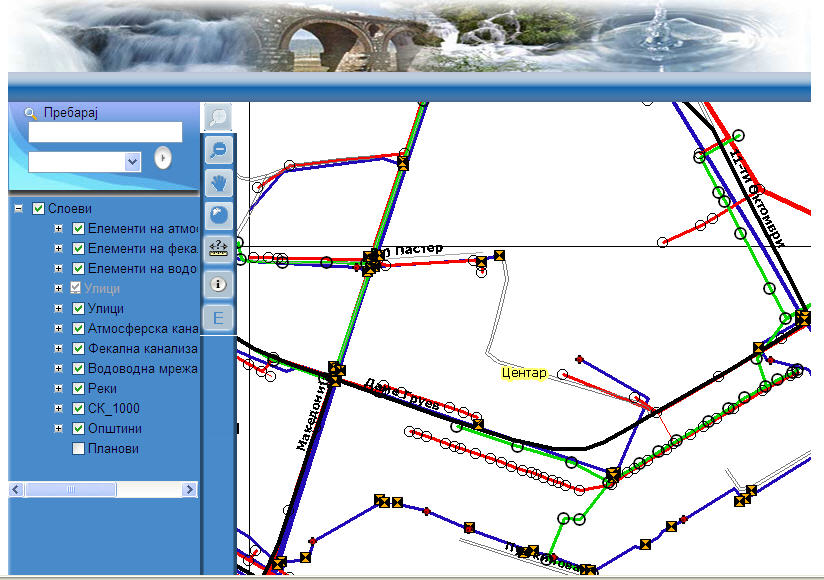This screenshot has height=580, width=824.
Task: Select the Фекална канализација layer item
Action: tap(142, 349)
